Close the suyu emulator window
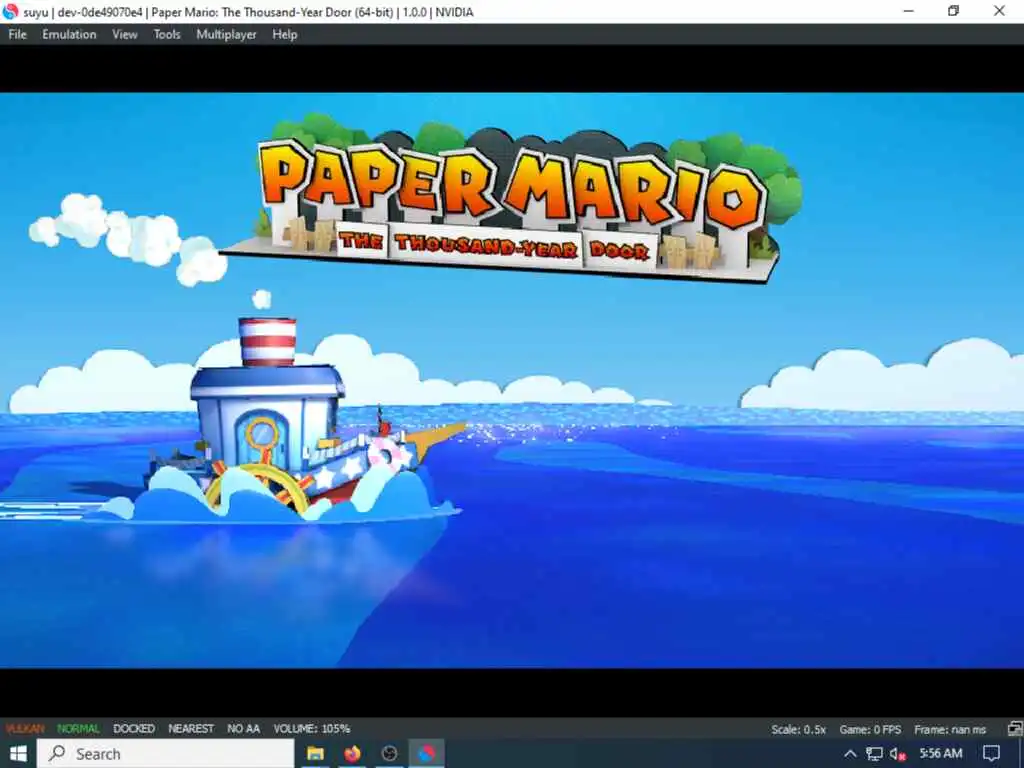 click(x=999, y=11)
